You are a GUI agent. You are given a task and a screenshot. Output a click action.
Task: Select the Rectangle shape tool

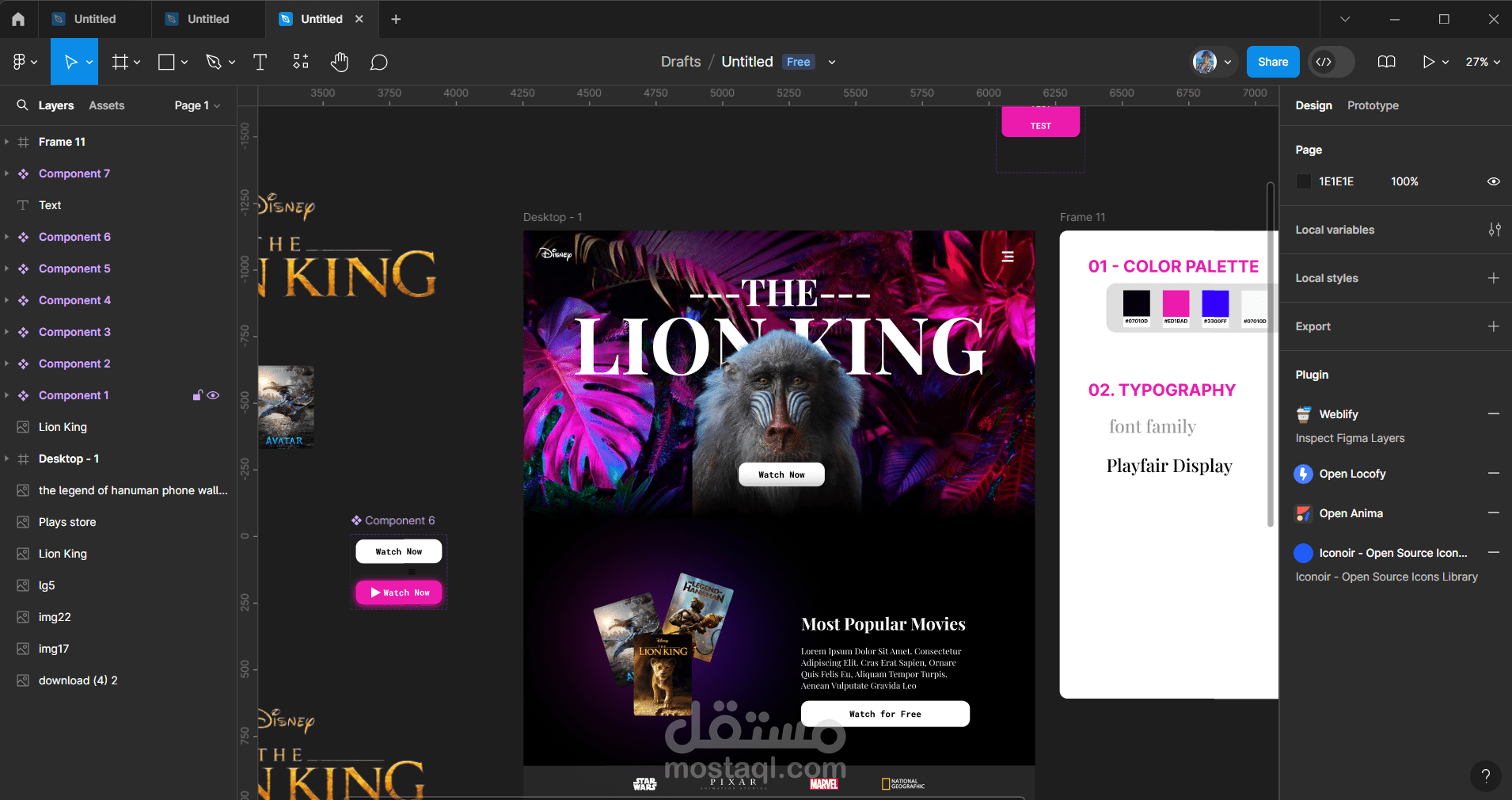pos(166,62)
